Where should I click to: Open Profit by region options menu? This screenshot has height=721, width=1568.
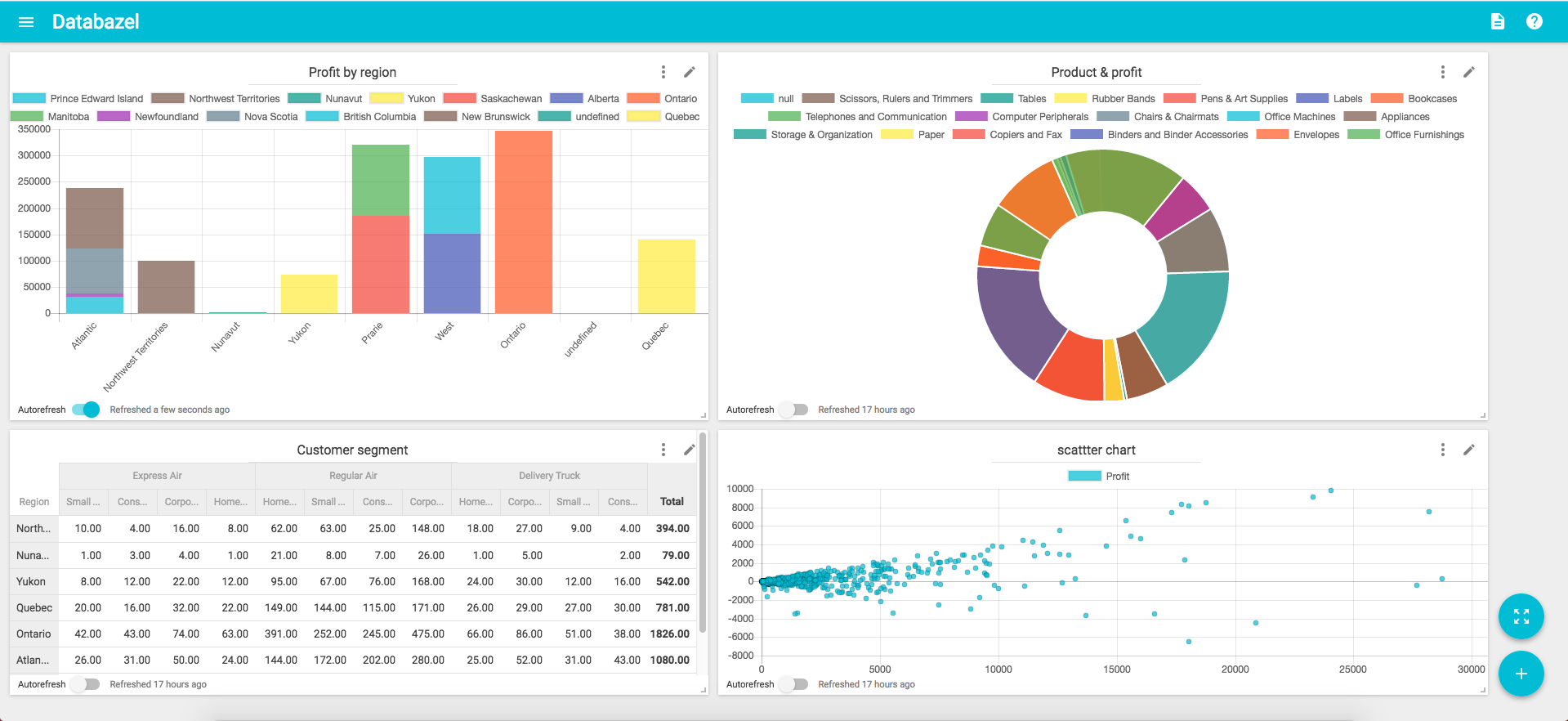[x=663, y=72]
